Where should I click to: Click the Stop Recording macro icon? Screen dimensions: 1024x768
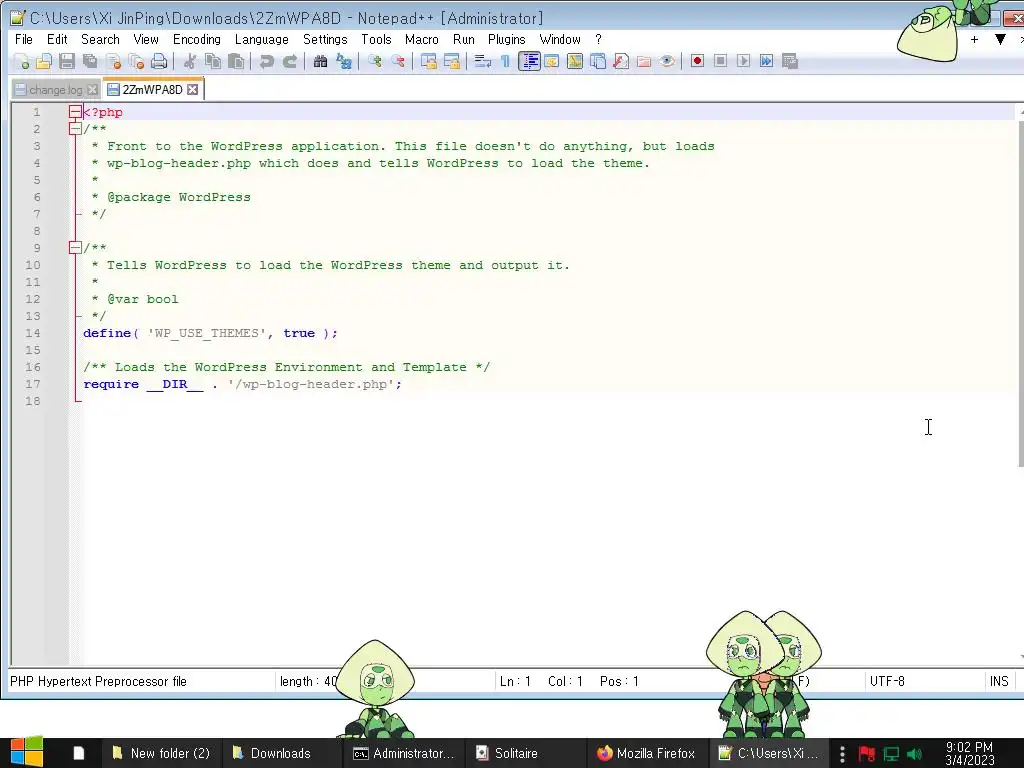[x=720, y=61]
